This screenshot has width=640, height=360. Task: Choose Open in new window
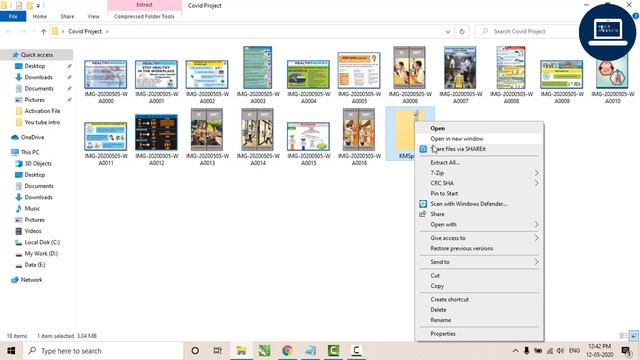coord(457,139)
